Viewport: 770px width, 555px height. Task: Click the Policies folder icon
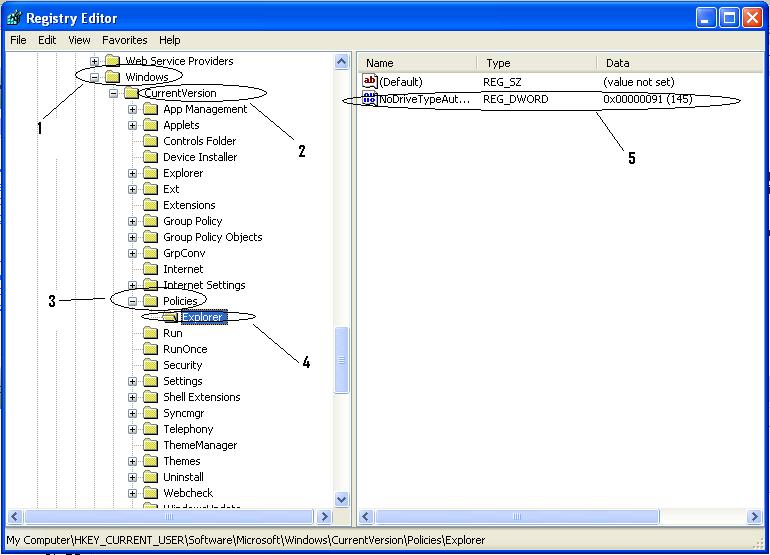[x=151, y=301]
